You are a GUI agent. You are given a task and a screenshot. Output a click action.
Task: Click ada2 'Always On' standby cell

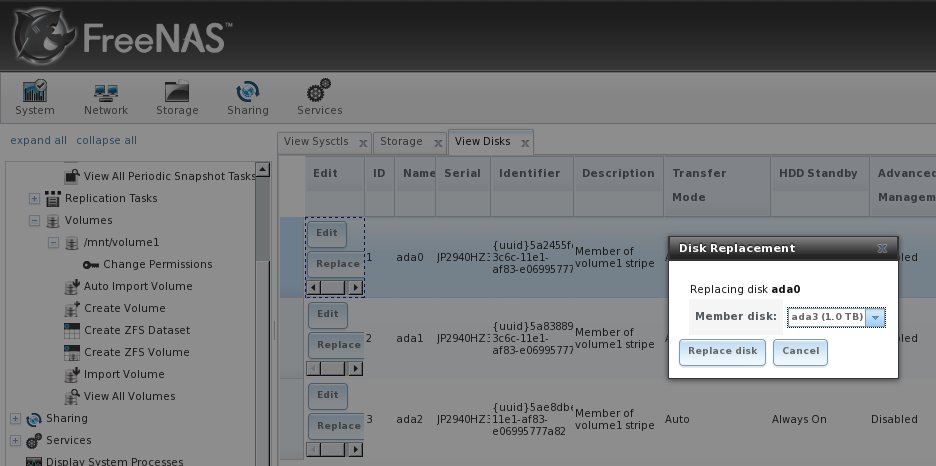click(x=799, y=419)
